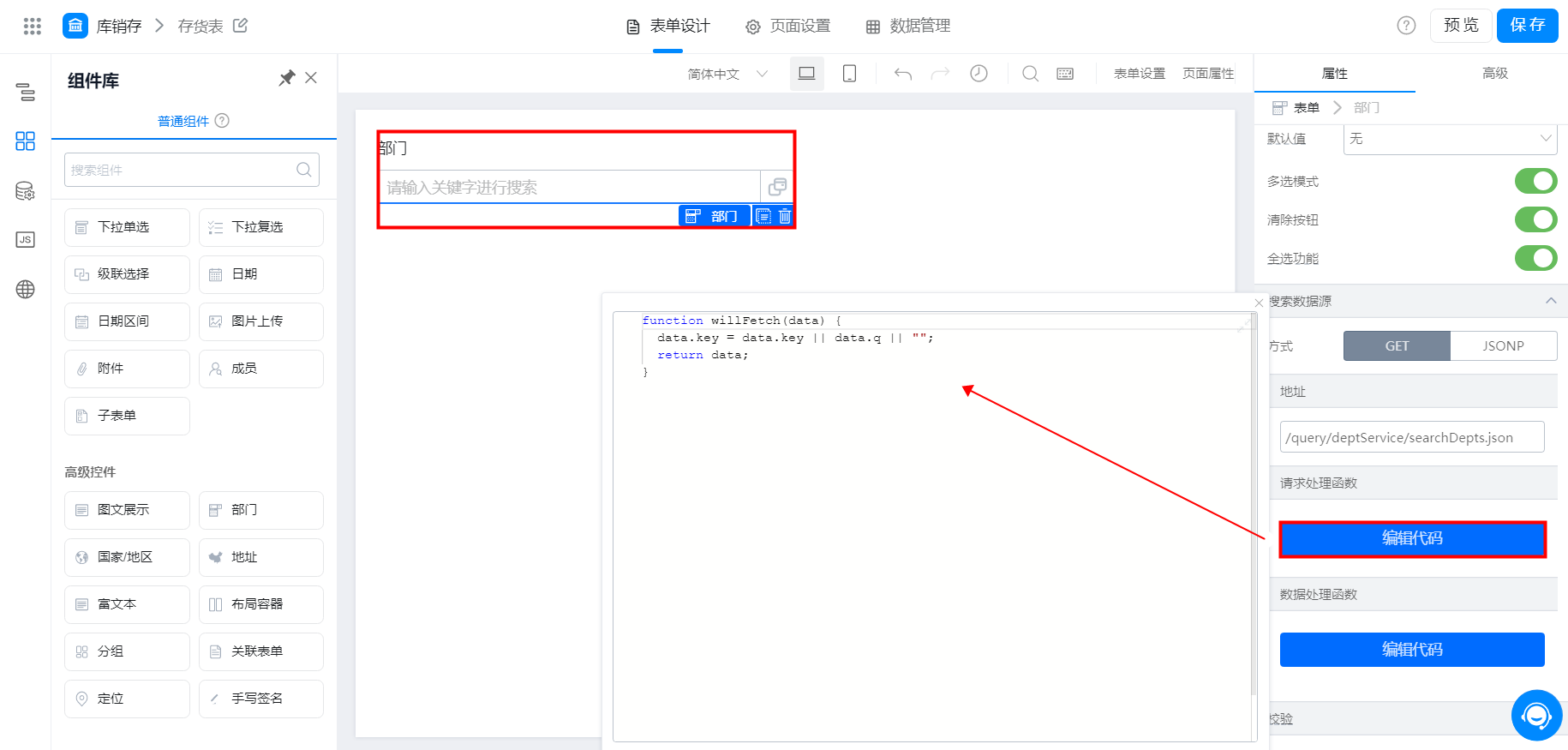Screen dimensions: 1568x750
Task: Open the history clock icon
Action: tap(979, 74)
